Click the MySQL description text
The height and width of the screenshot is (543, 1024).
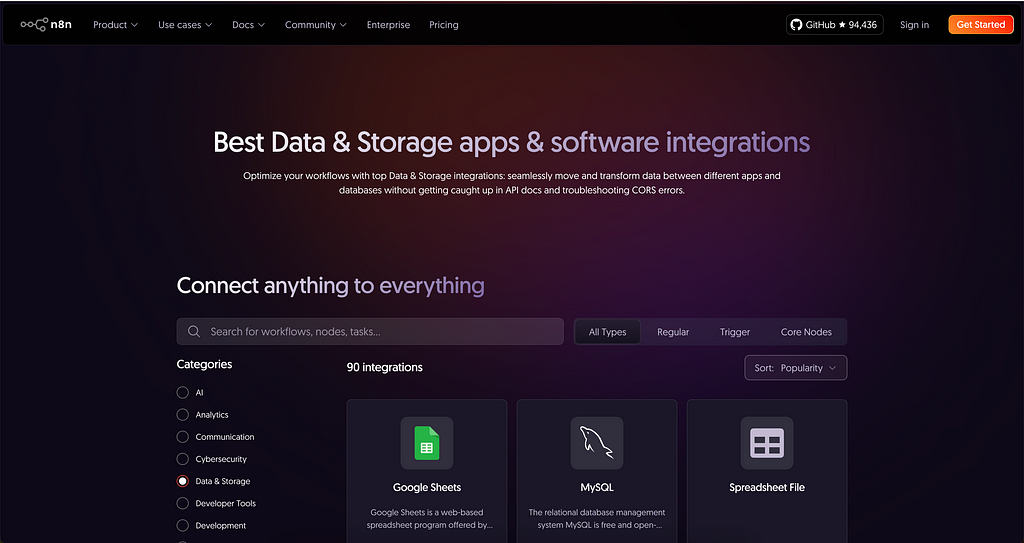[597, 519]
